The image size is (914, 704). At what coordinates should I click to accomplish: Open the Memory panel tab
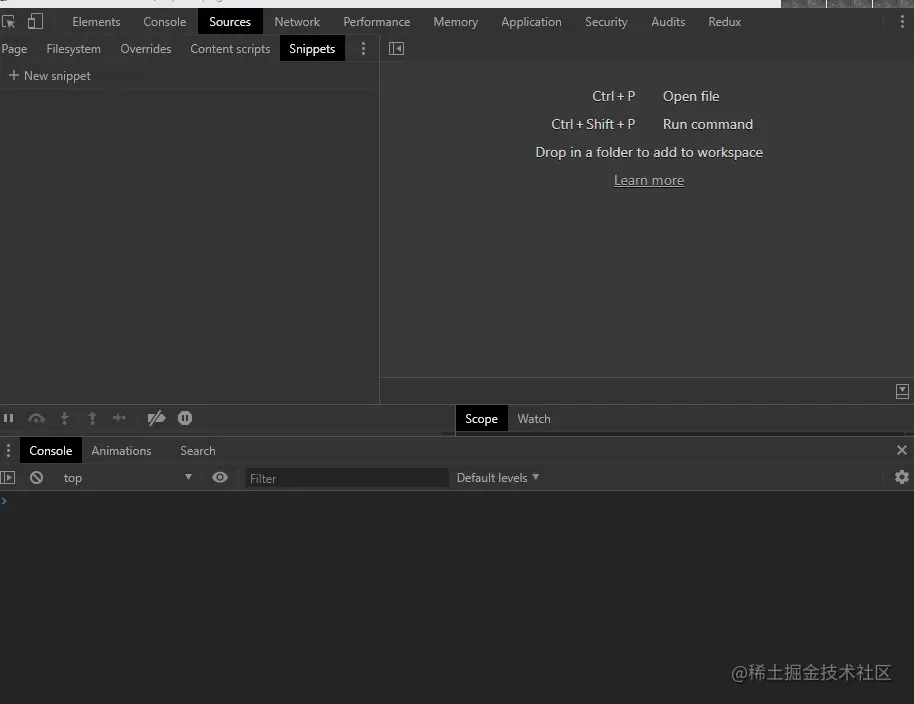coord(456,22)
